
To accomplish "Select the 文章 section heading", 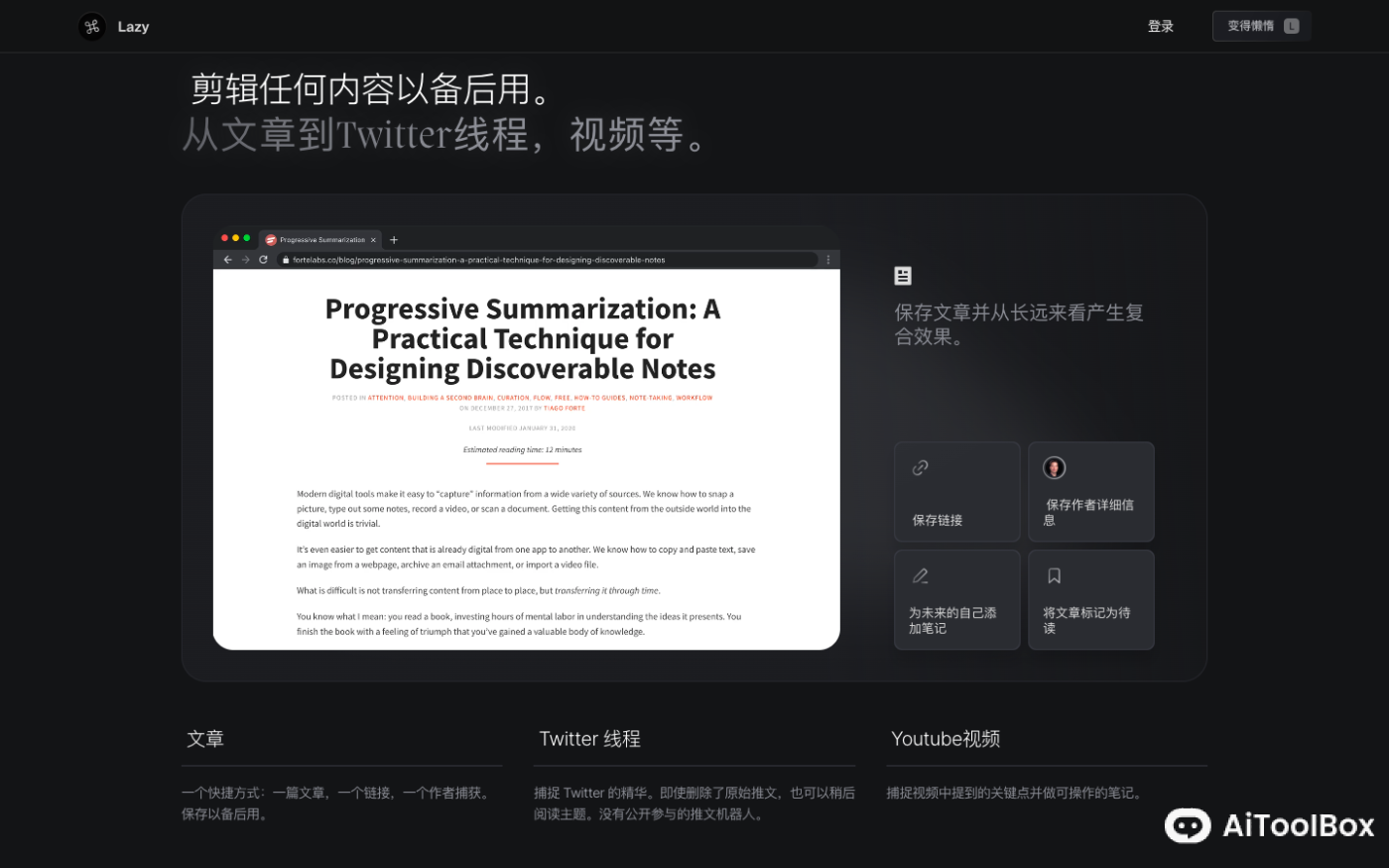I will click(x=205, y=739).
